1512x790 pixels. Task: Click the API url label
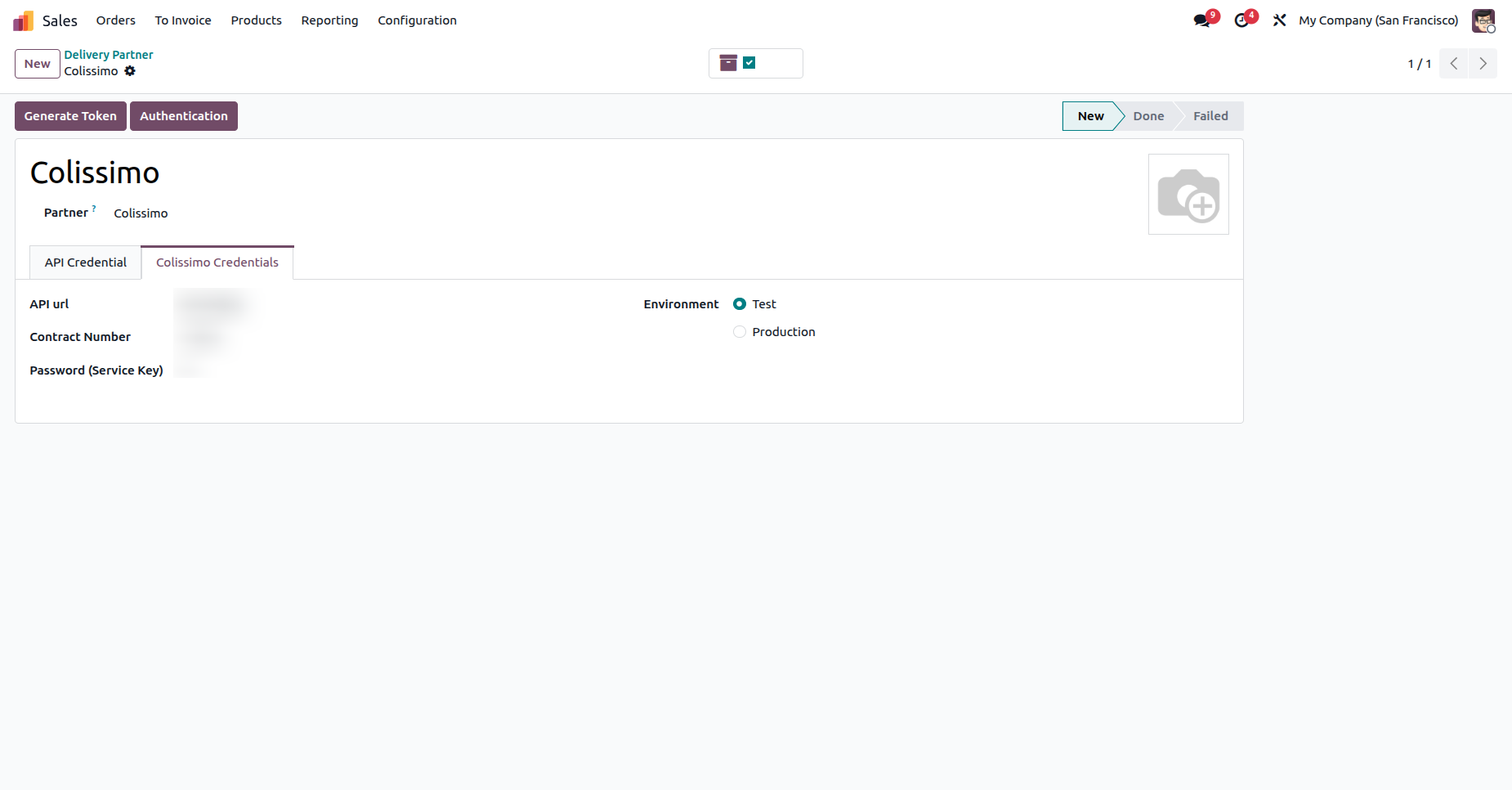(49, 304)
